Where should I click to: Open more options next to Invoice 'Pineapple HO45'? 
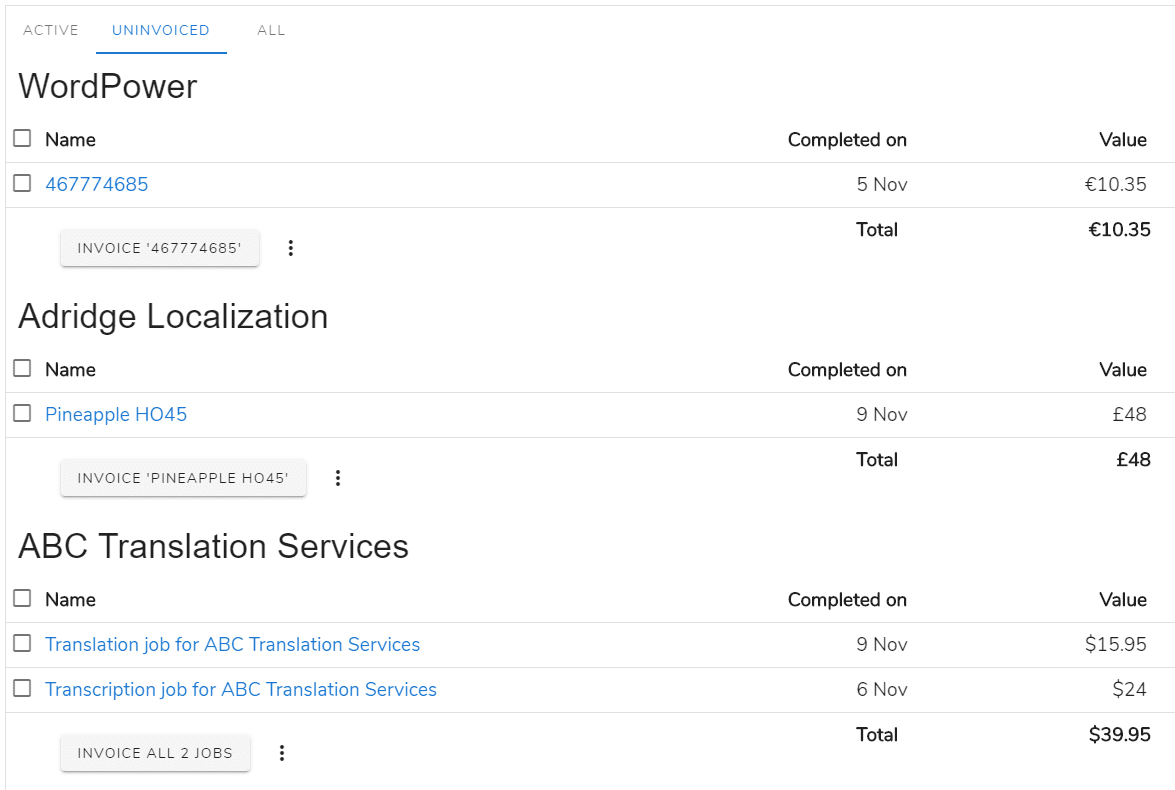(338, 478)
